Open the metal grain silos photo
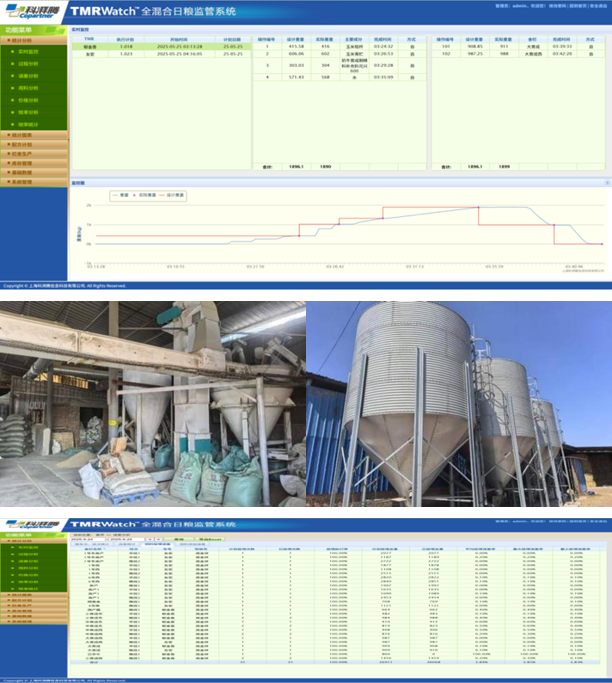The width and height of the screenshot is (612, 683). [459, 404]
